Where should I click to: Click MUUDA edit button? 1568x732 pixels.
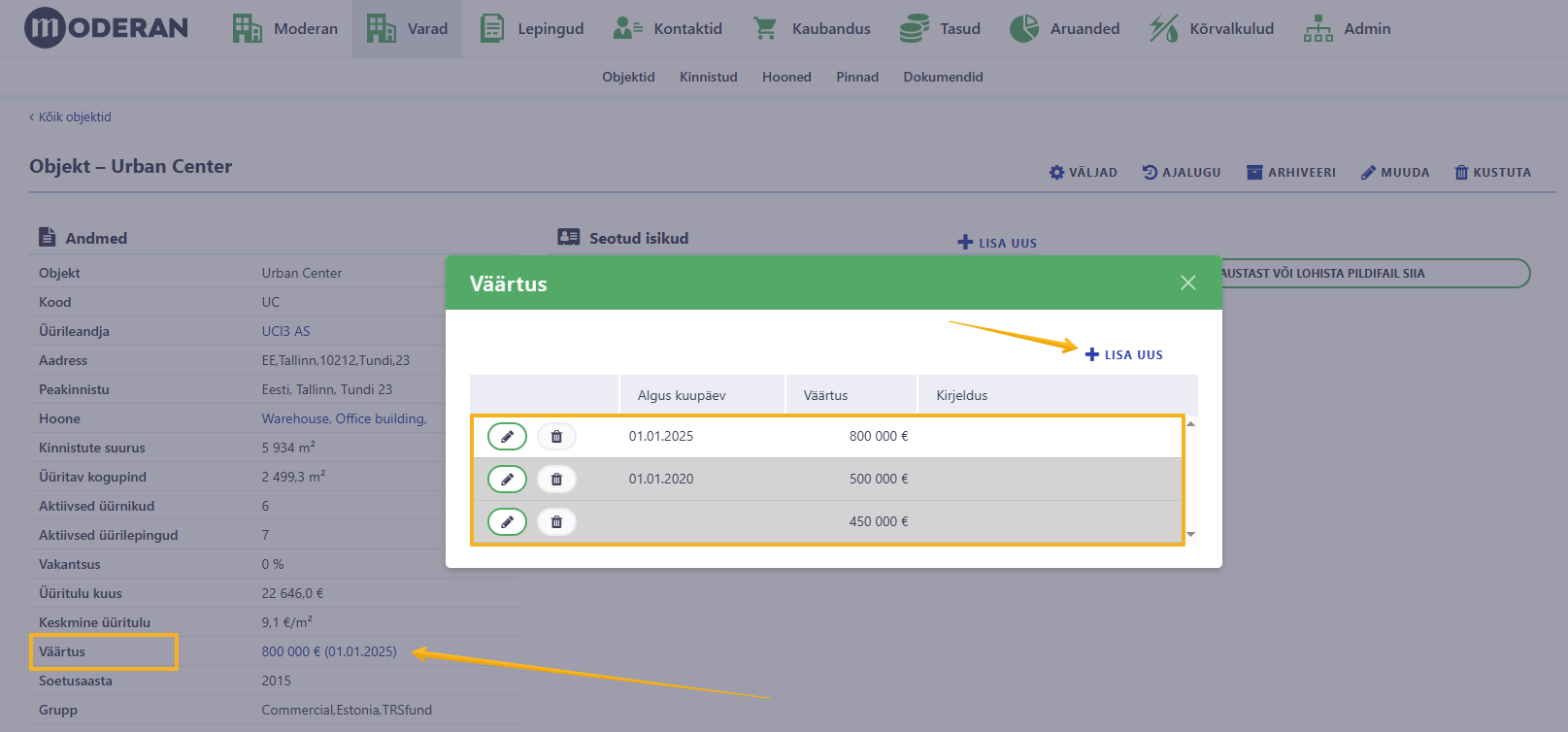pyautogui.click(x=1395, y=172)
